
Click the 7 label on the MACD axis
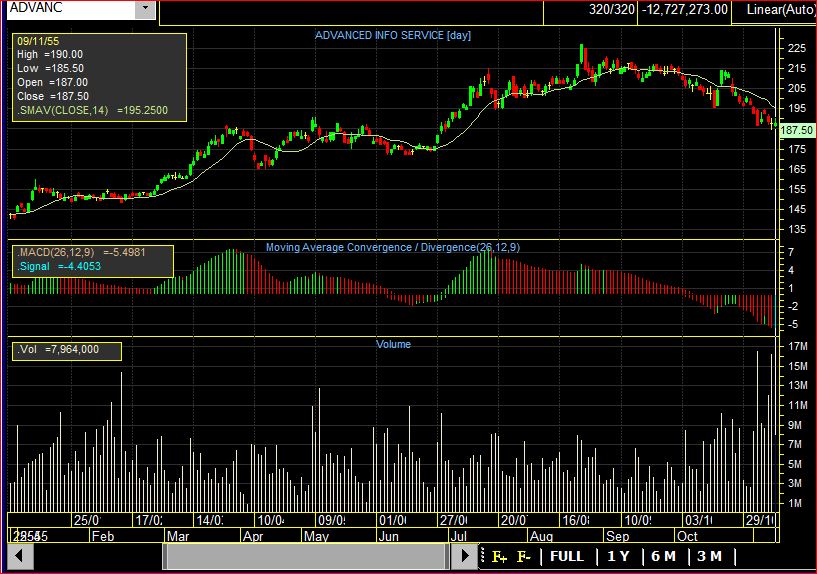pyautogui.click(x=791, y=252)
